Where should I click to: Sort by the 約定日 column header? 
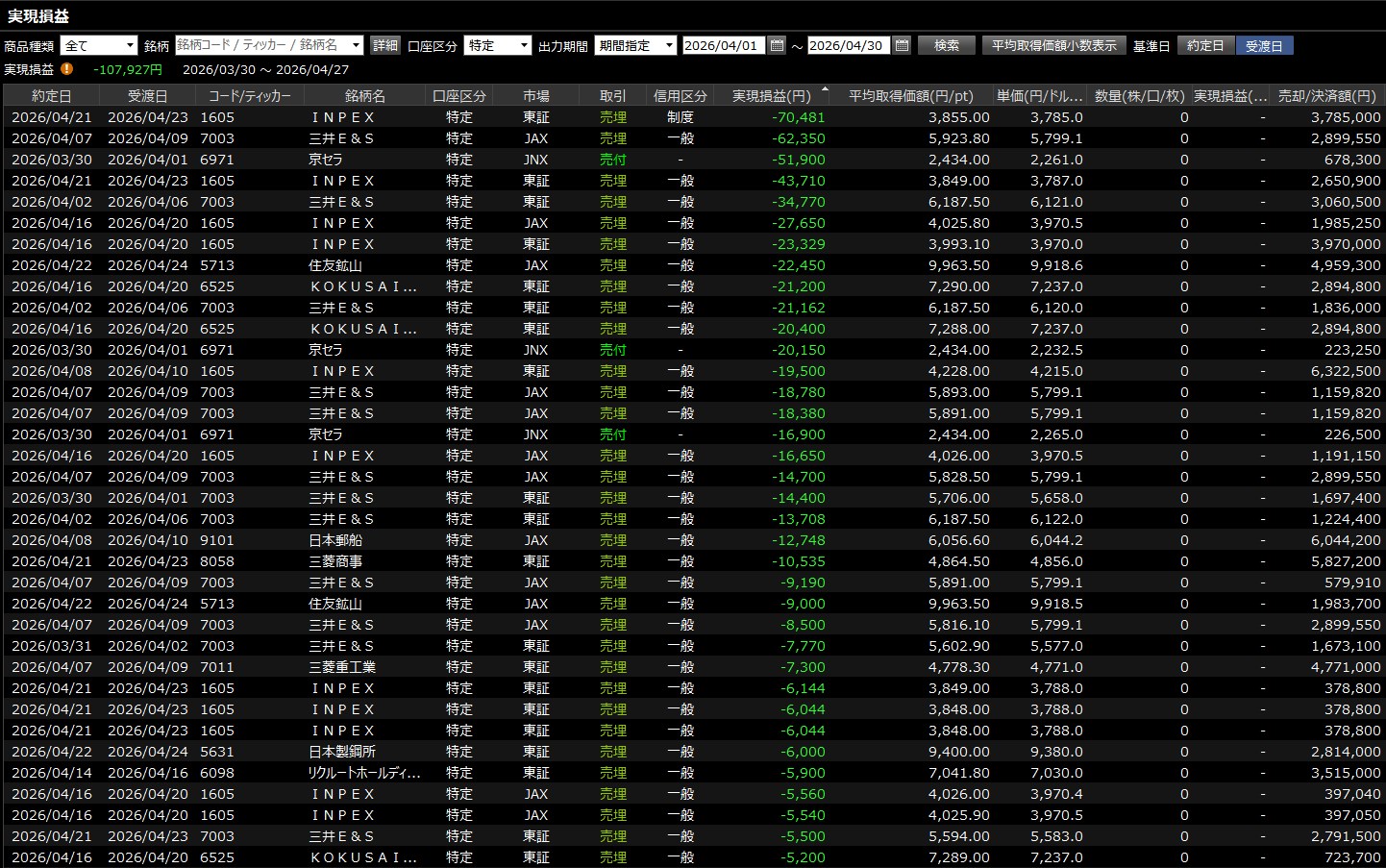pyautogui.click(x=51, y=96)
